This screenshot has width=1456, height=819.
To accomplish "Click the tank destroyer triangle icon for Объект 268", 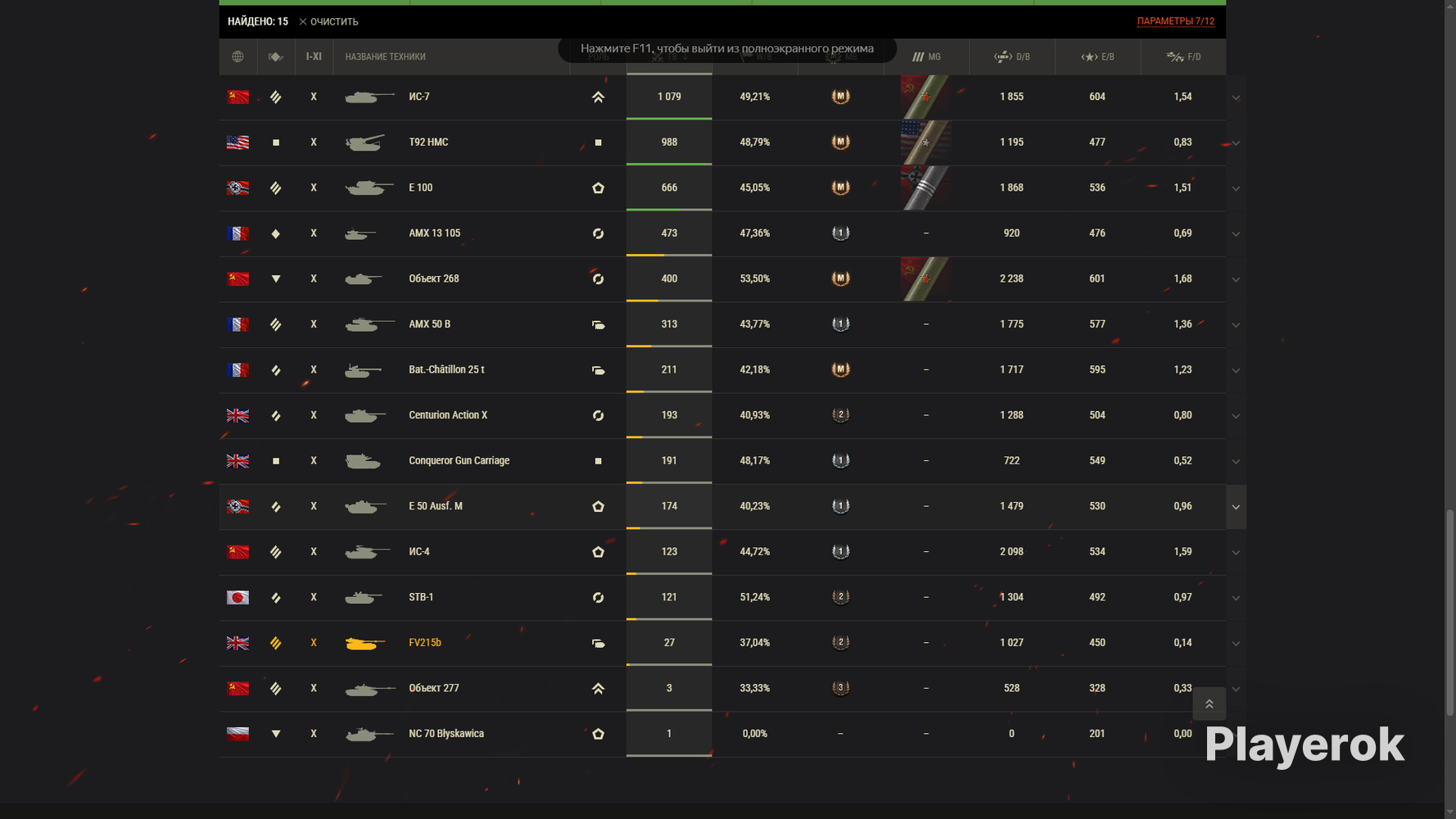I will click(276, 278).
